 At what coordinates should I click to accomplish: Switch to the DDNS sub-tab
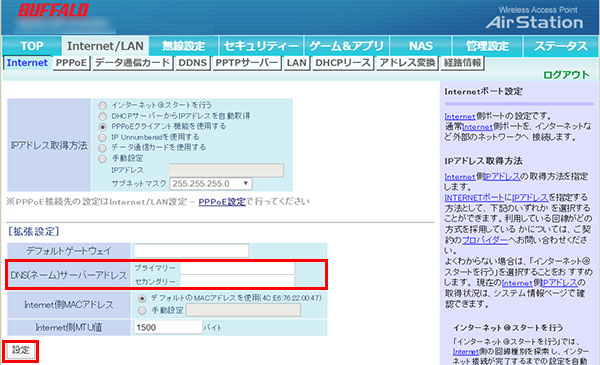pos(192,63)
